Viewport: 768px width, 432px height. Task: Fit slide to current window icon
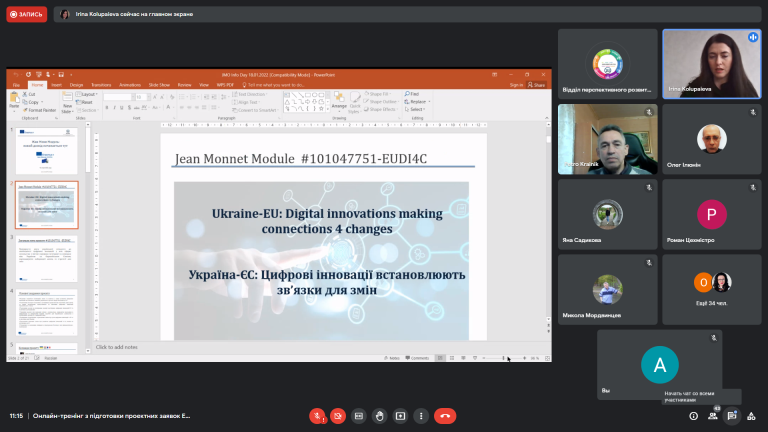coord(547,358)
